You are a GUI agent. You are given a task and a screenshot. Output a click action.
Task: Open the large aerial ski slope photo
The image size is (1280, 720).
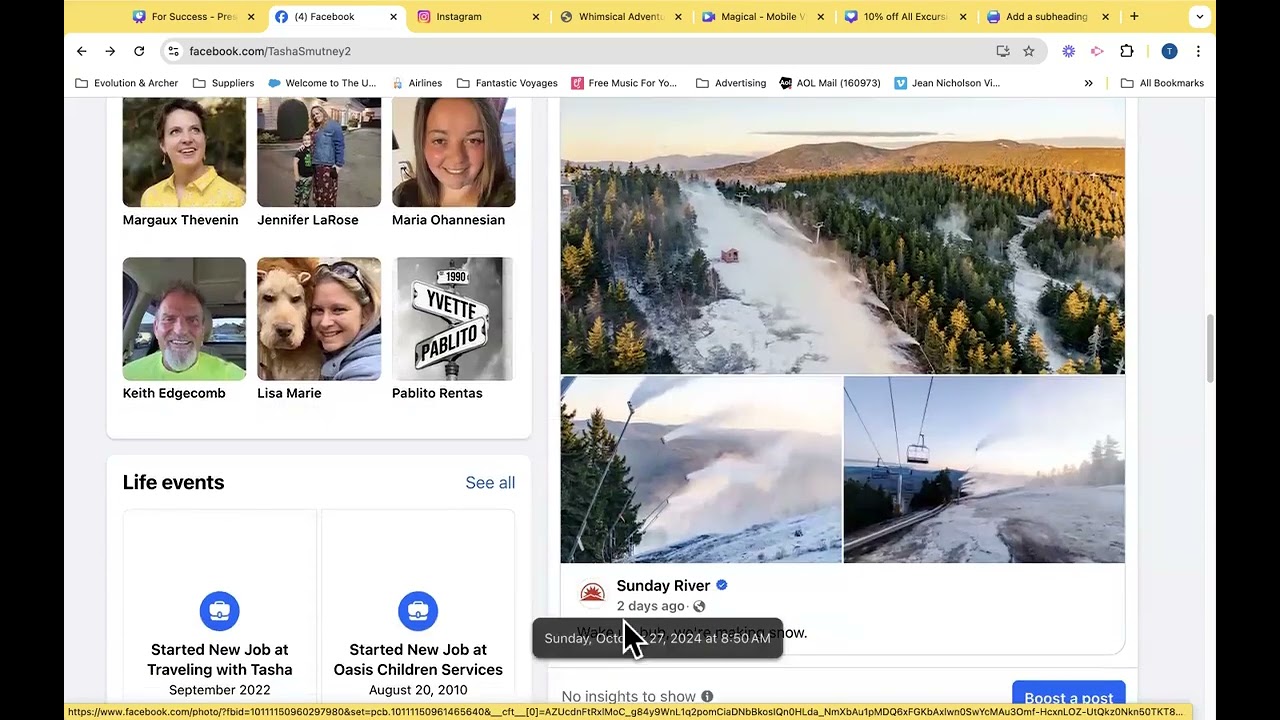click(x=842, y=236)
